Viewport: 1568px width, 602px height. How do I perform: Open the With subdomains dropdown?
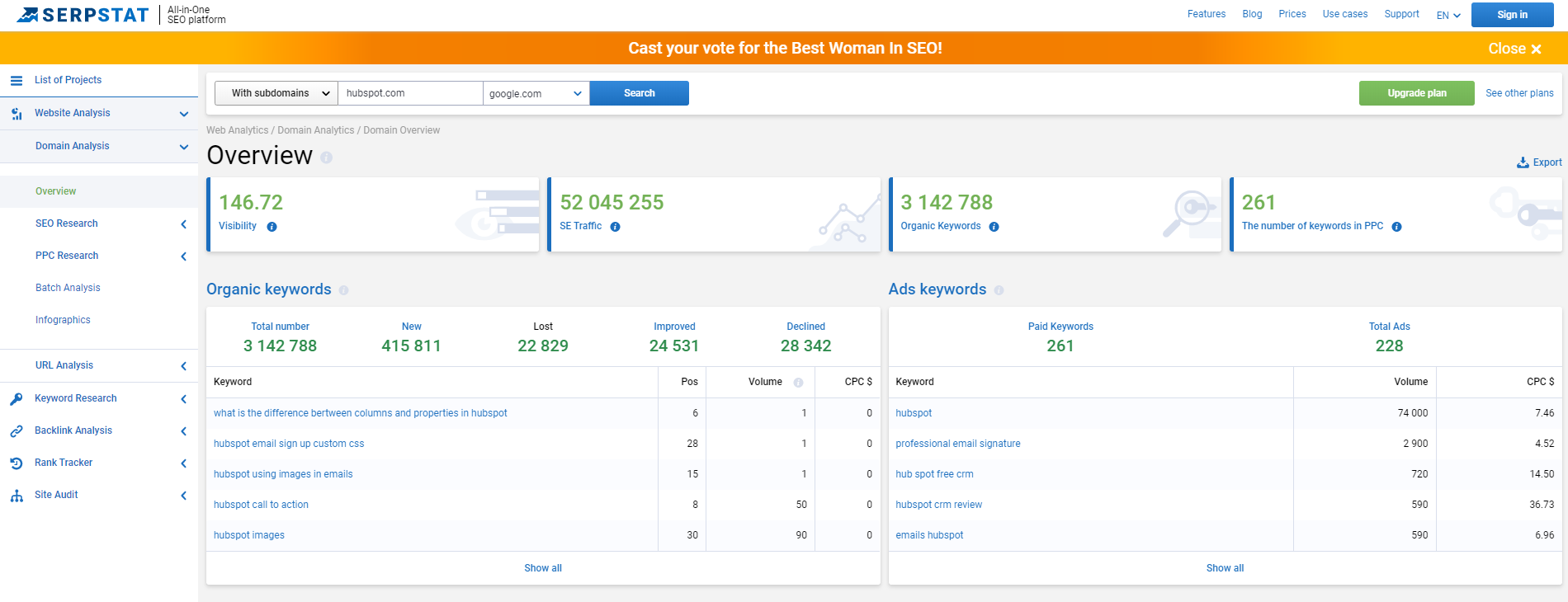[x=276, y=93]
